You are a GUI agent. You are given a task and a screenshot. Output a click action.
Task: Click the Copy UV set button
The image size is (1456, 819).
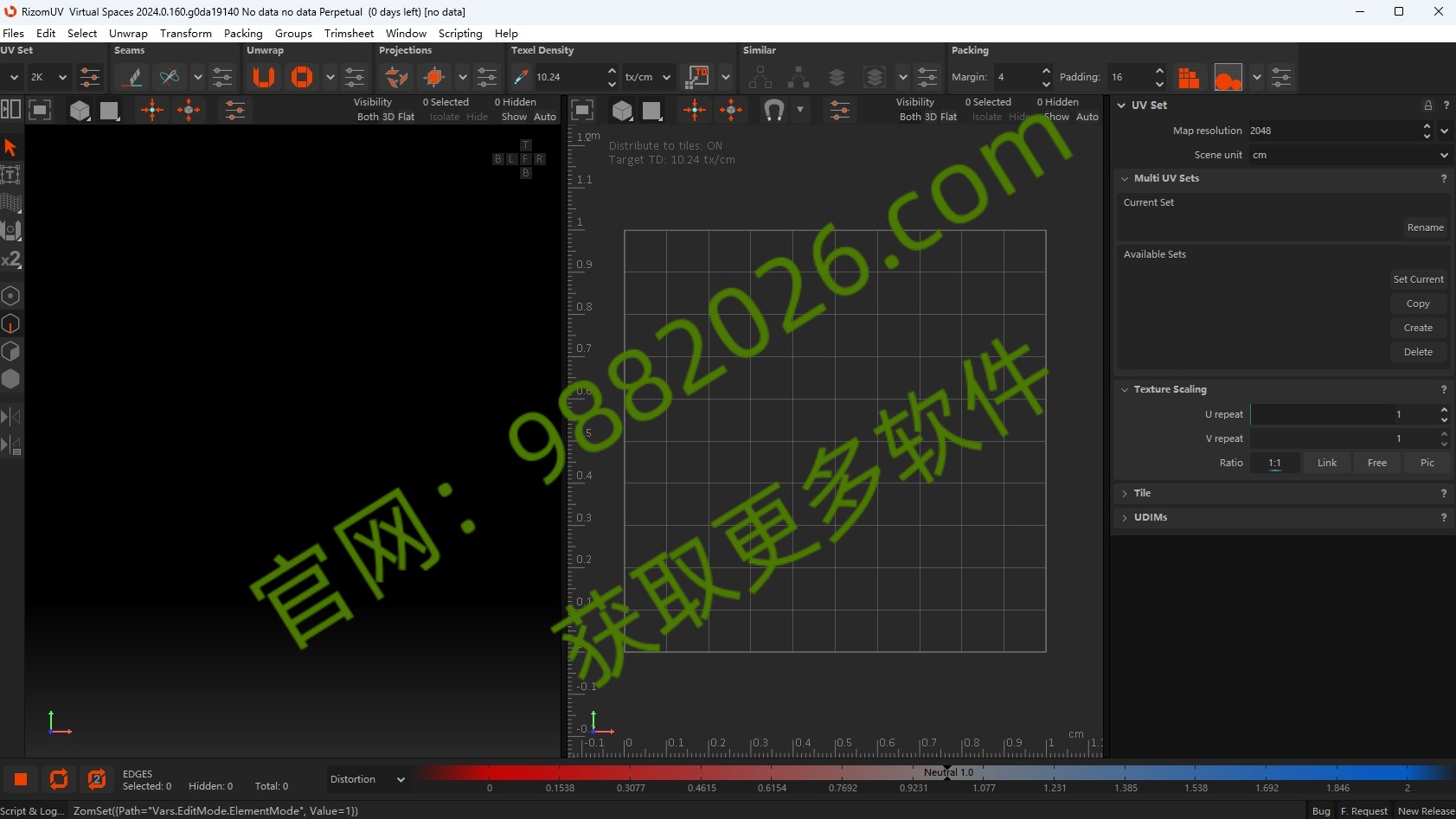(1418, 304)
